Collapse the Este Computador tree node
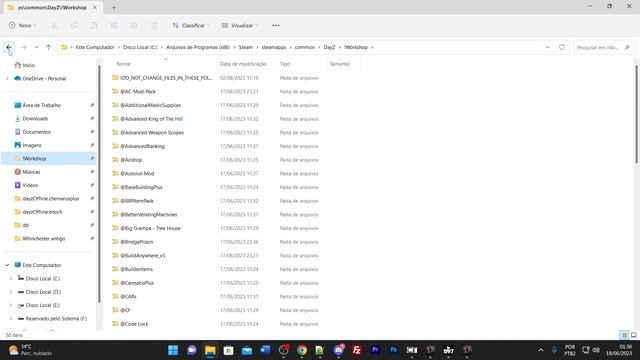 (7, 265)
